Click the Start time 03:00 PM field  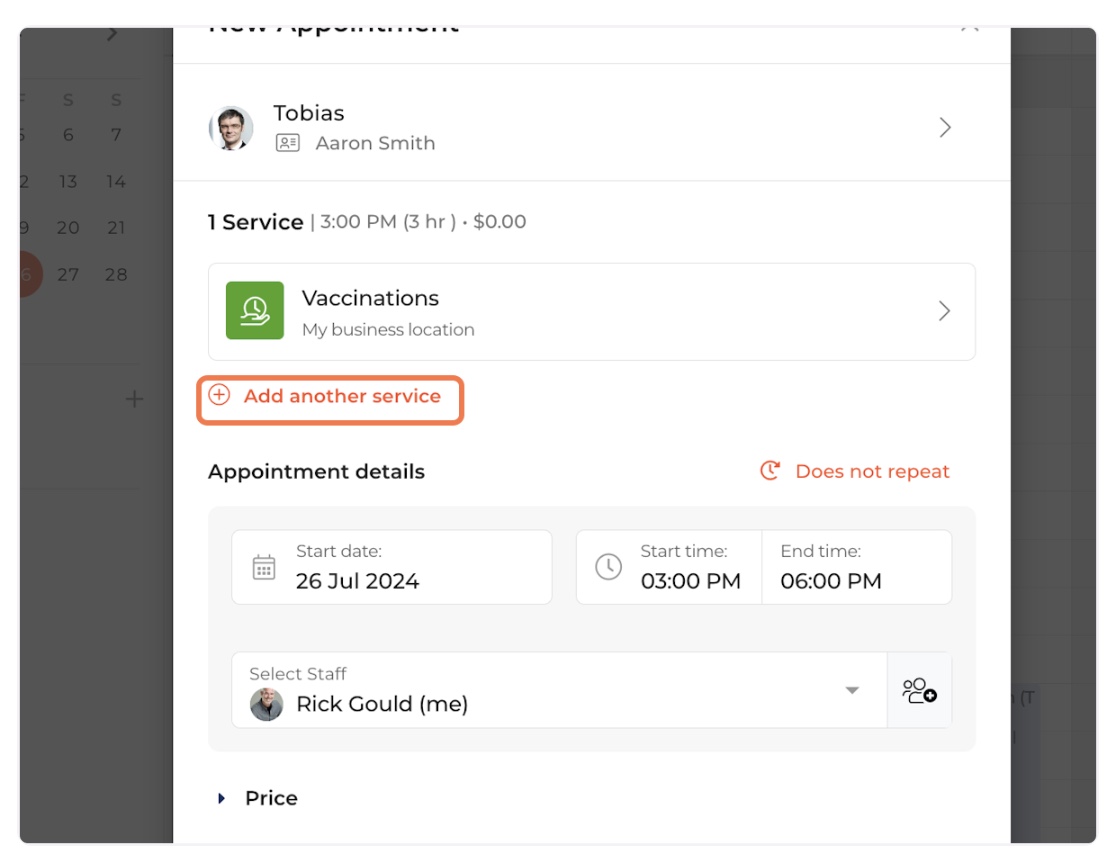pyautogui.click(x=690, y=567)
